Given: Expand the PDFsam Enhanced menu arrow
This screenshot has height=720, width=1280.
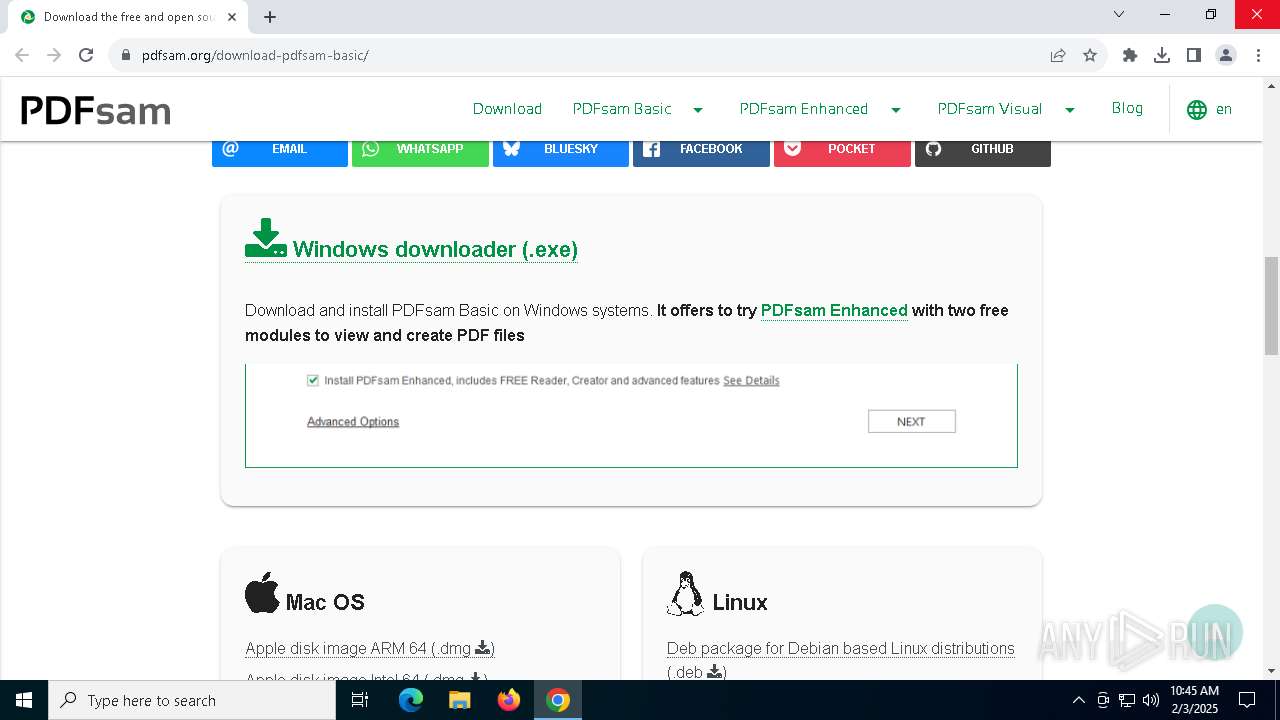Looking at the screenshot, I should click(896, 110).
